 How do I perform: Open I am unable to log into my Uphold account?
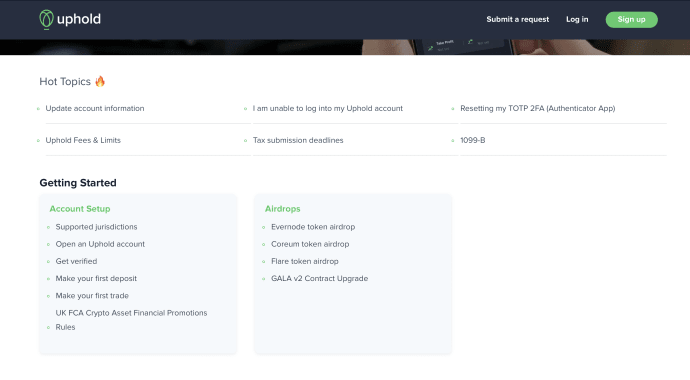click(327, 108)
